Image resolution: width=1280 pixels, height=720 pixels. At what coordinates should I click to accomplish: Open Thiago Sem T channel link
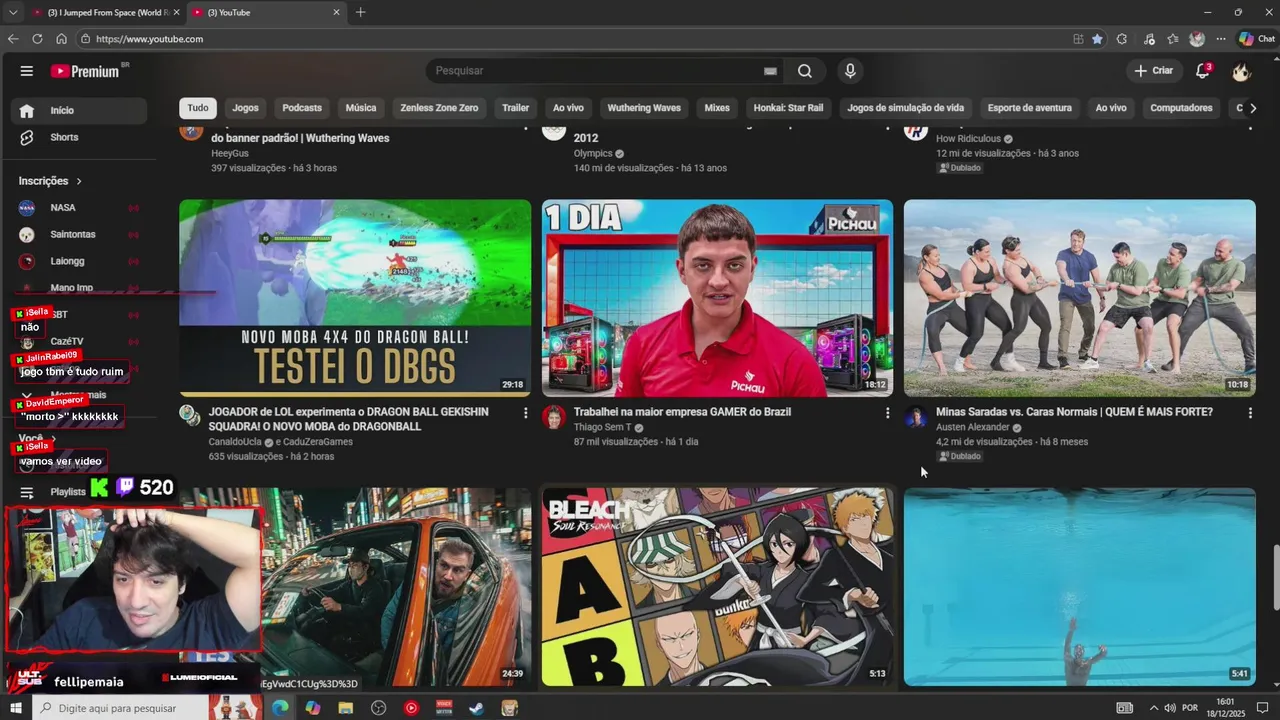coord(602,427)
